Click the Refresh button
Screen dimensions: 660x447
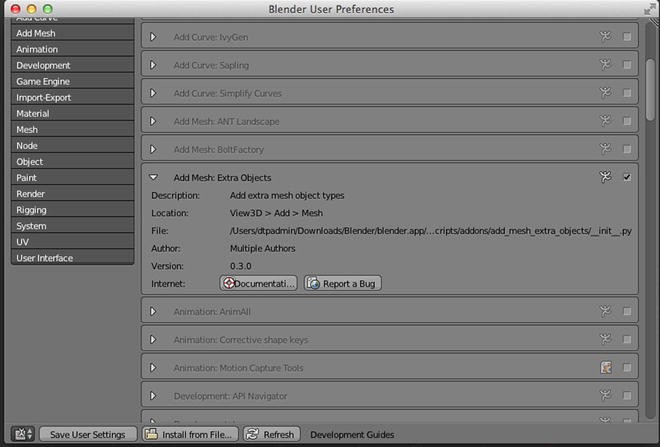(272, 434)
